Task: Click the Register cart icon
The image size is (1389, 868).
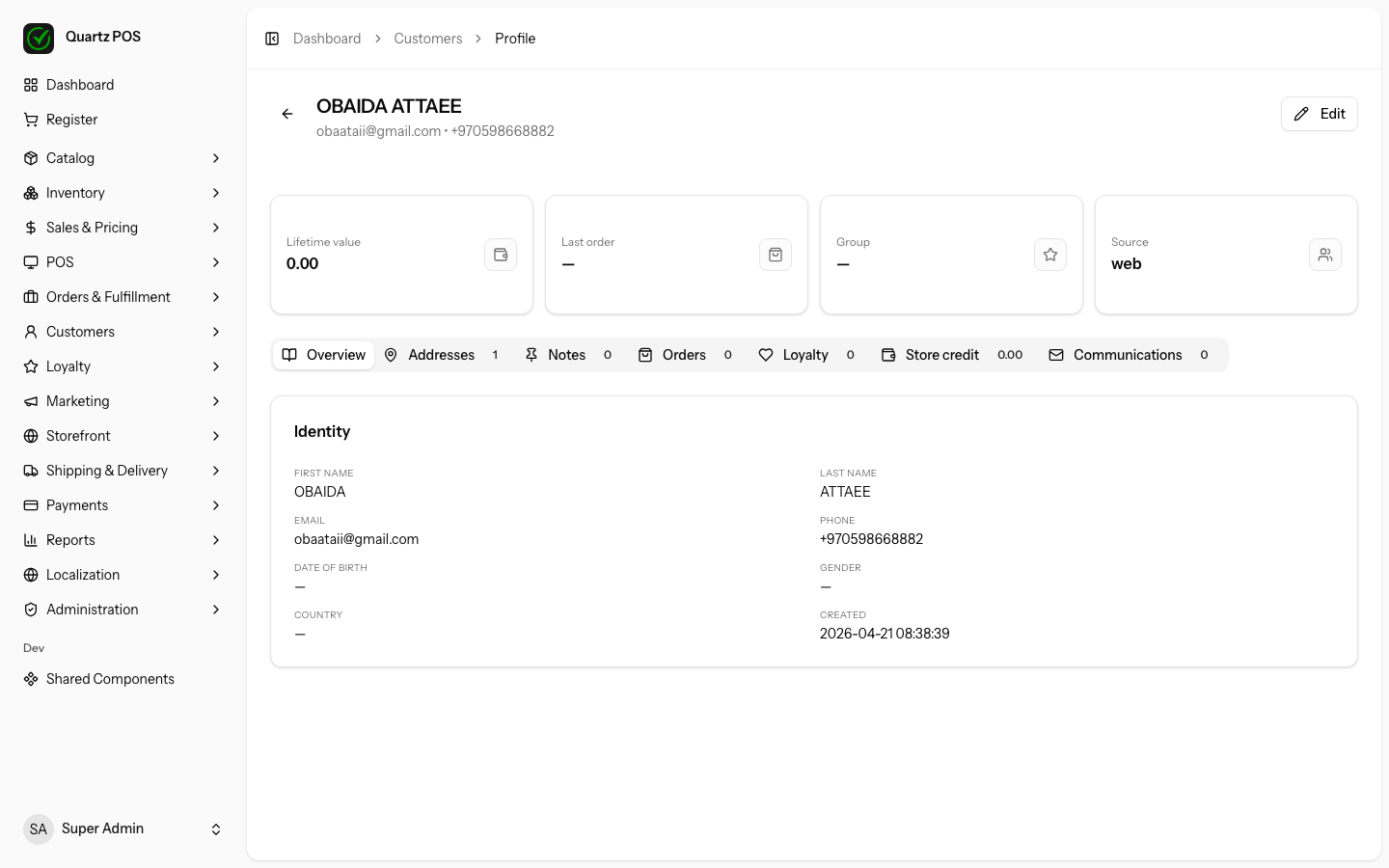Action: coord(31,120)
